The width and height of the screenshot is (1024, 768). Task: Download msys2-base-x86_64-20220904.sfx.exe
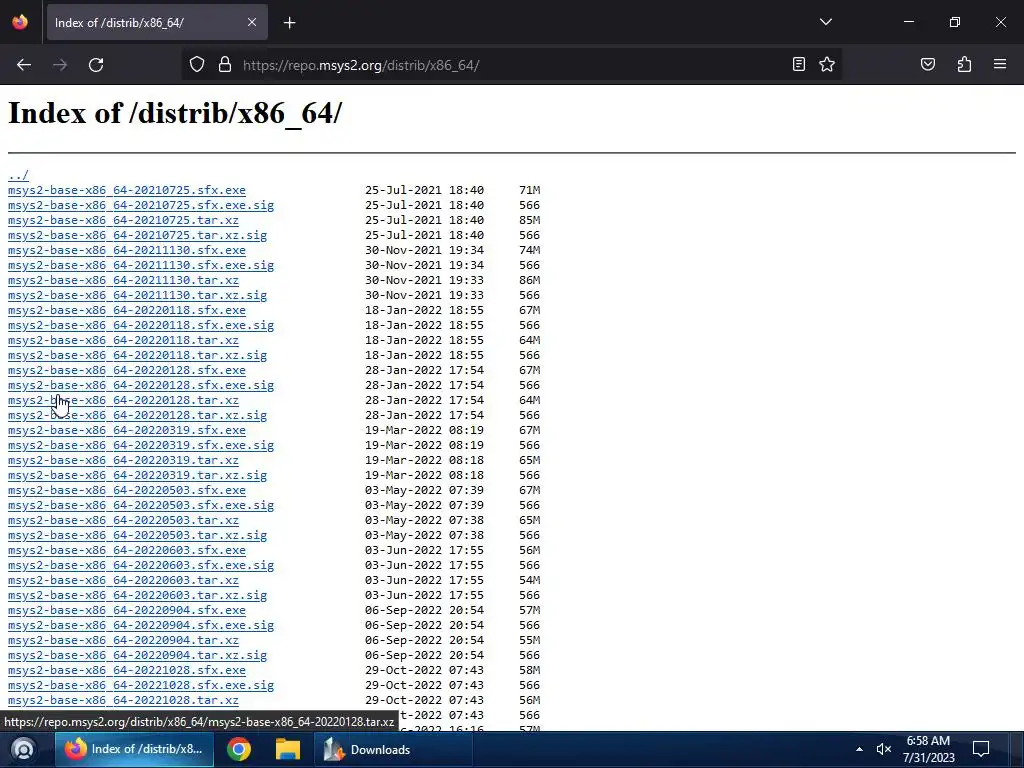pyautogui.click(x=127, y=611)
